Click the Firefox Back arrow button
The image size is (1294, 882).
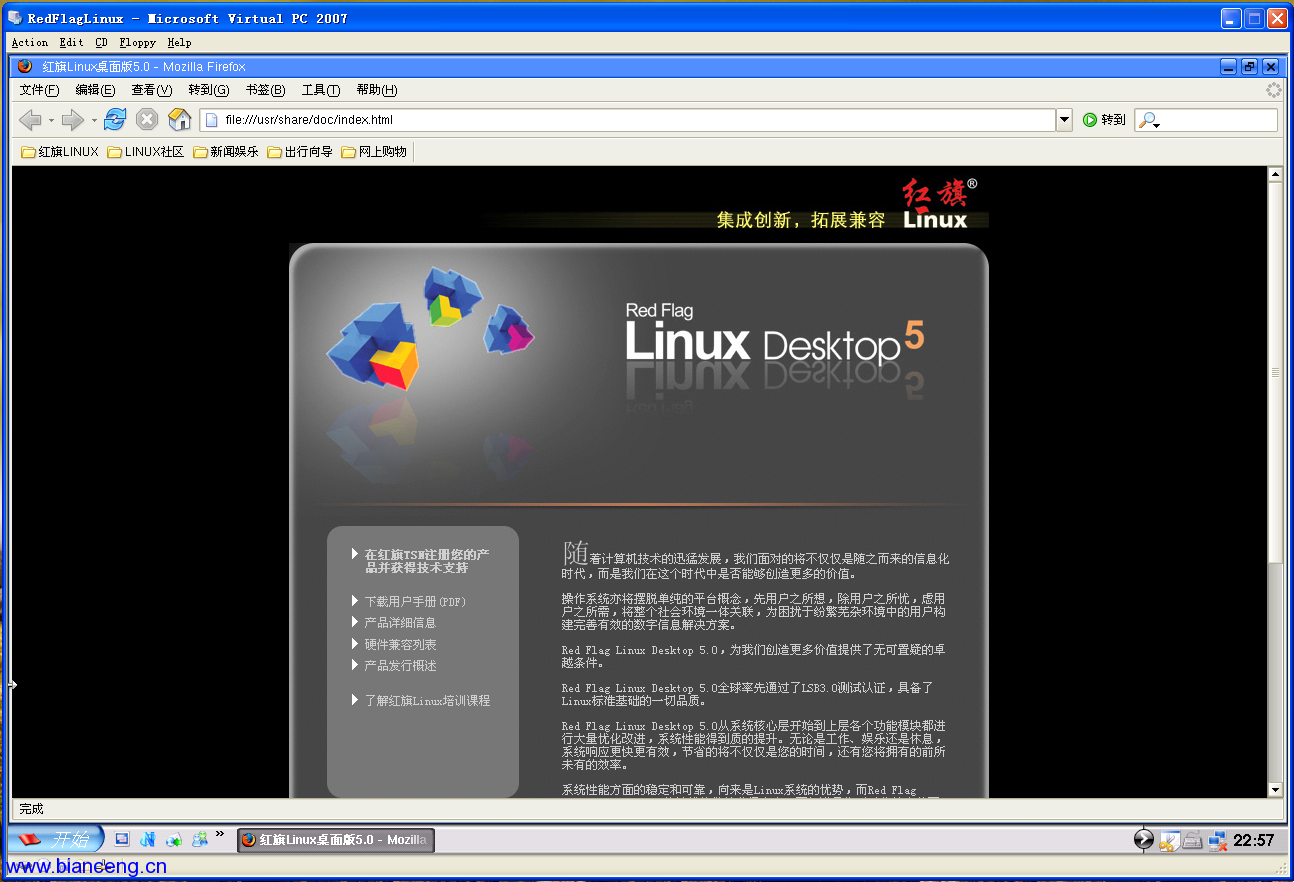pyautogui.click(x=30, y=120)
